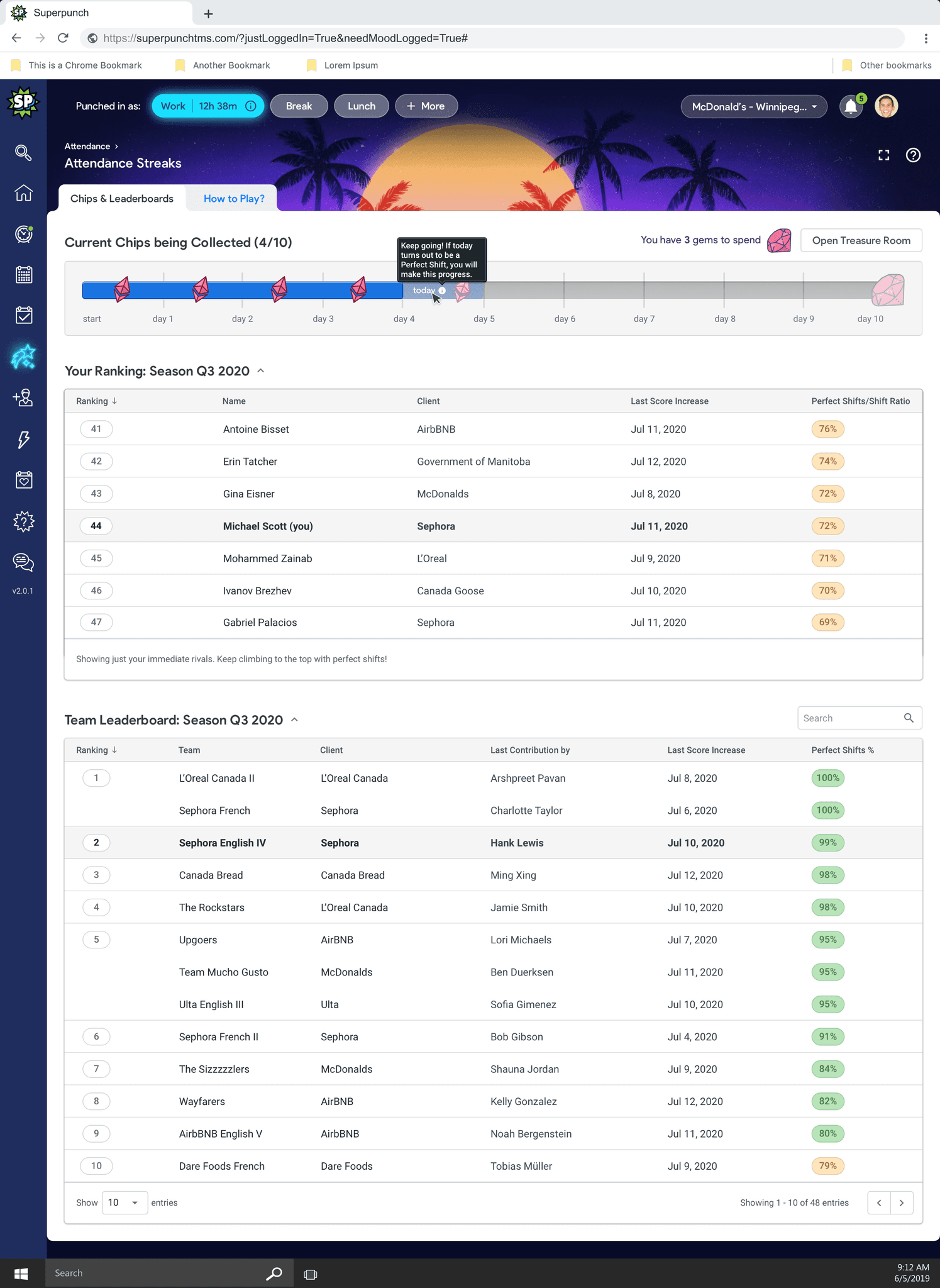The height and width of the screenshot is (1288, 940).
Task: Sort by Ranking in Team Leaderboard table
Action: click(x=96, y=750)
